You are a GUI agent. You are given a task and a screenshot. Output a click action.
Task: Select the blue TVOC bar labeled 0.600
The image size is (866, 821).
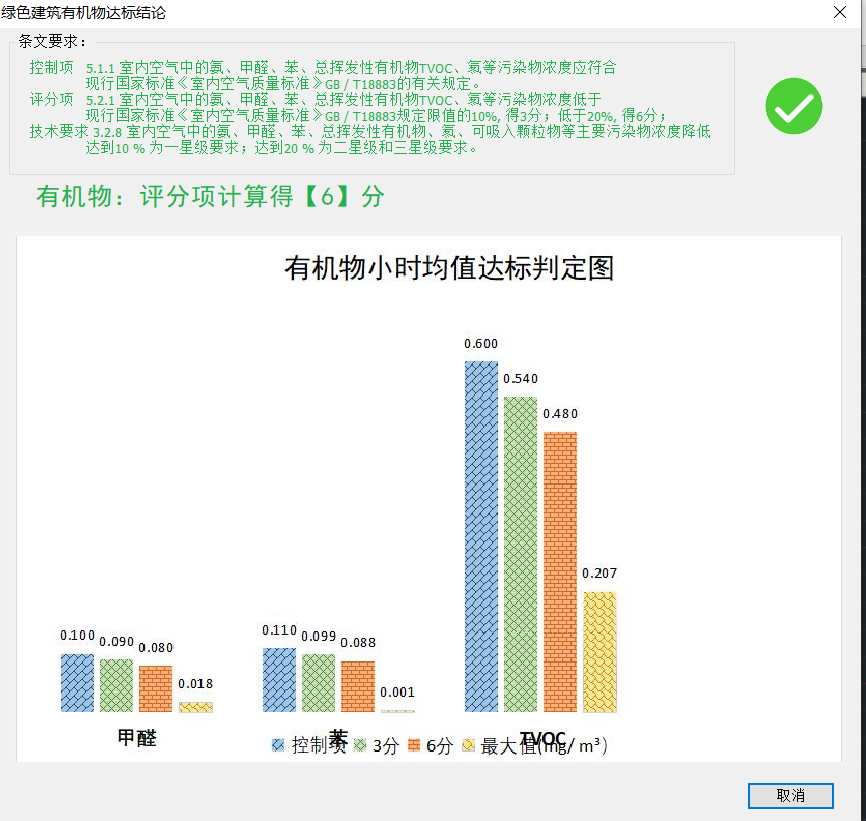pos(481,536)
